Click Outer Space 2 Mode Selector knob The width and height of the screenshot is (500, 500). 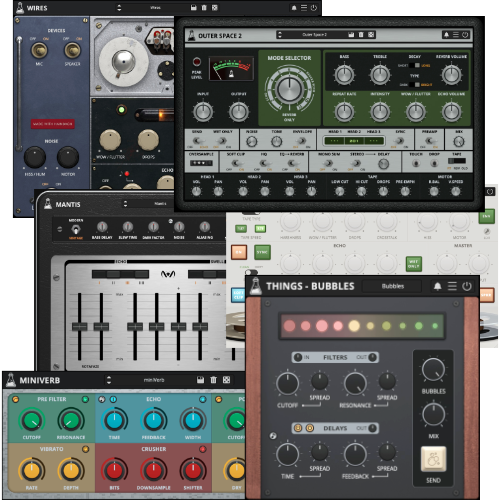290,89
